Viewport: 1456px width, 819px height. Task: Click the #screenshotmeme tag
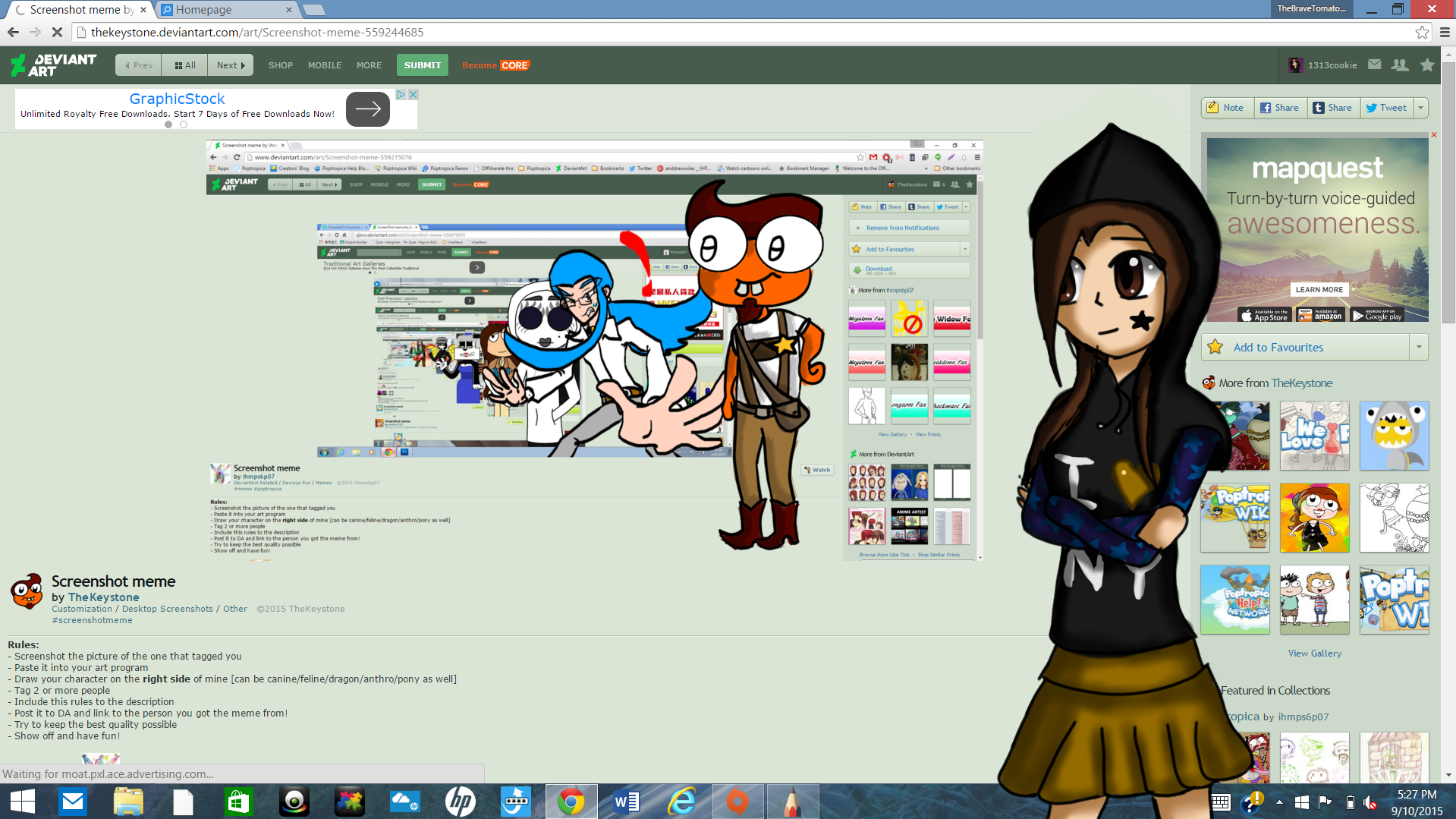pyautogui.click(x=92, y=620)
